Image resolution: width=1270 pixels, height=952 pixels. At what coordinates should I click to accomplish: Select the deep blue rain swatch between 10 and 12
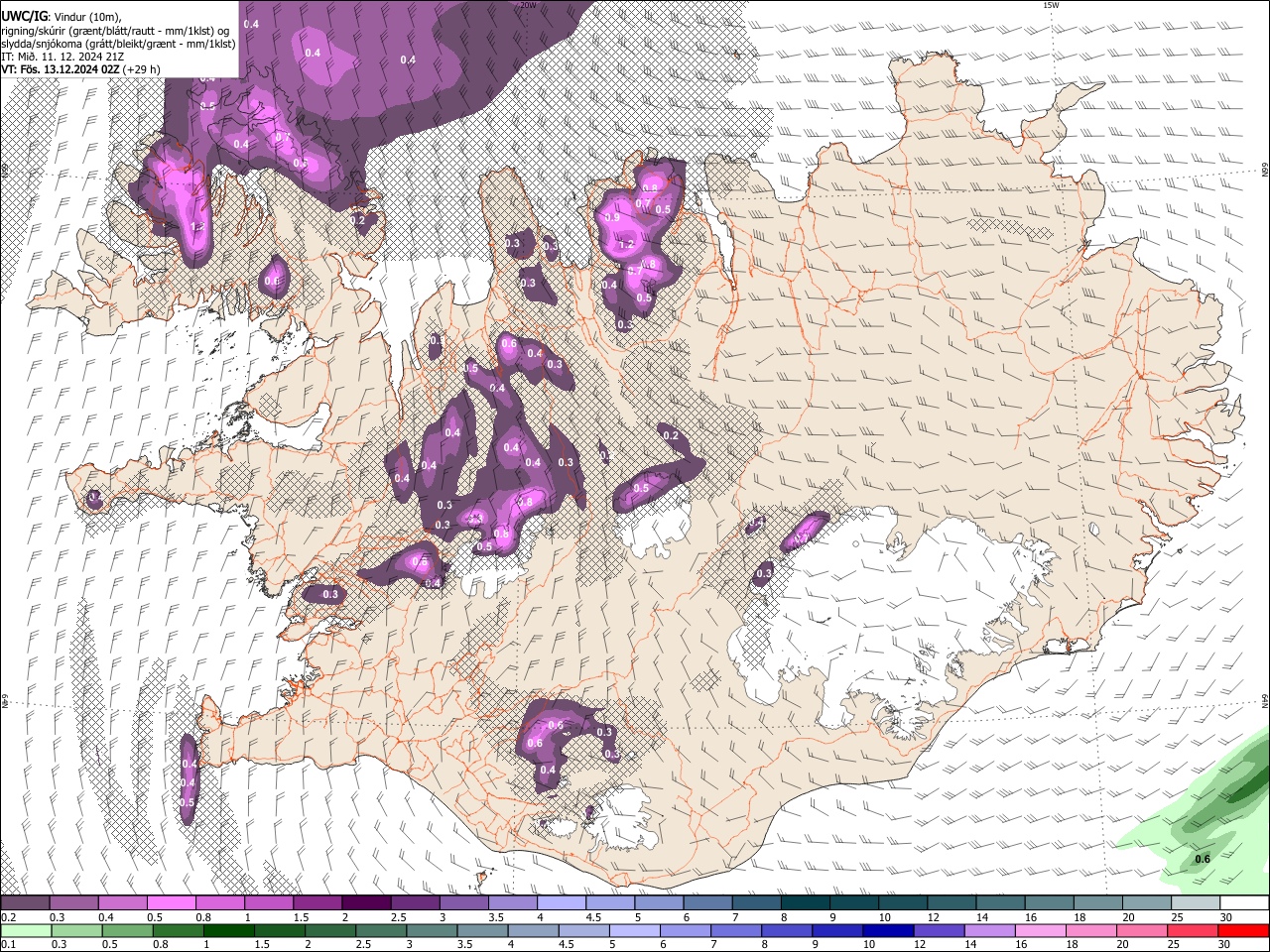point(888,931)
